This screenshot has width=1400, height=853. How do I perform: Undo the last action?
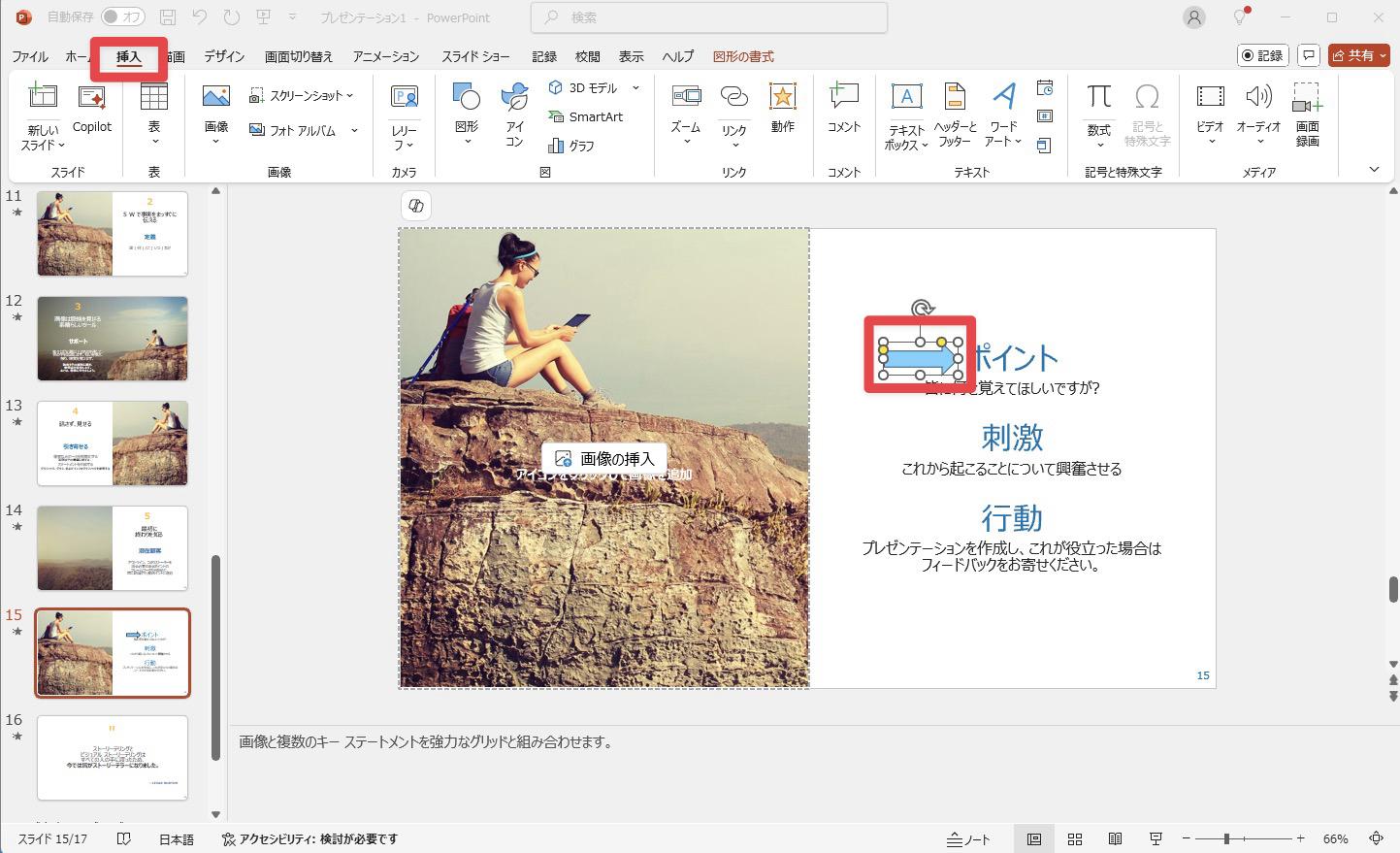tap(199, 17)
